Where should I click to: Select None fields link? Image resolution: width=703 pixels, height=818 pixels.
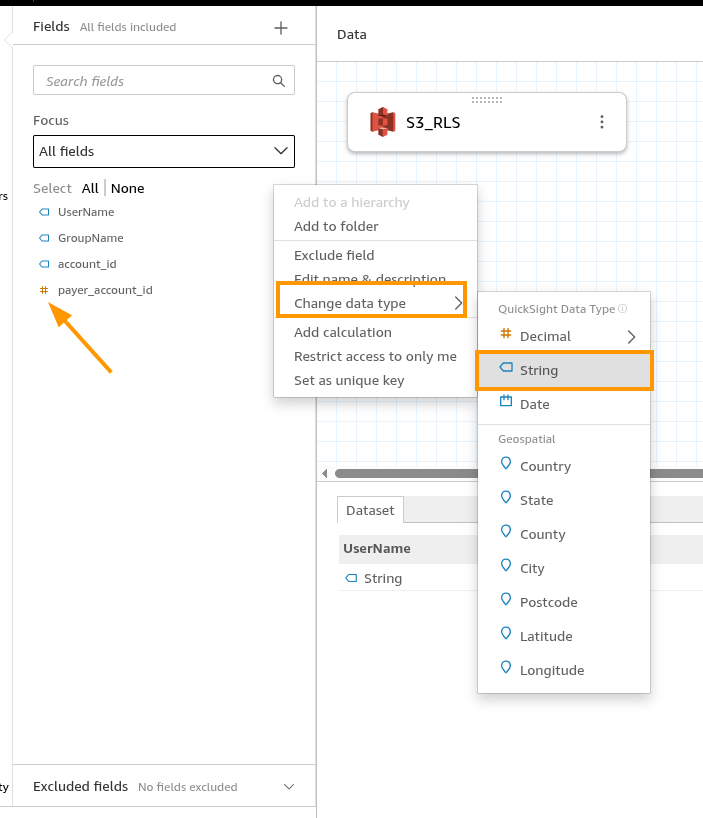tap(127, 188)
